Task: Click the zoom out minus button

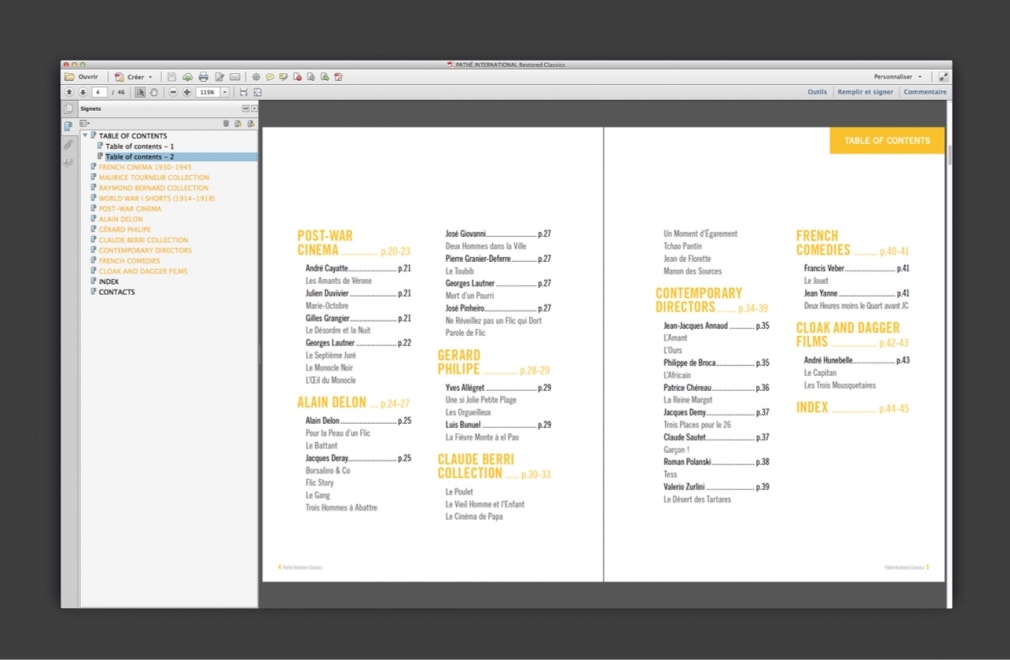Action: [173, 92]
